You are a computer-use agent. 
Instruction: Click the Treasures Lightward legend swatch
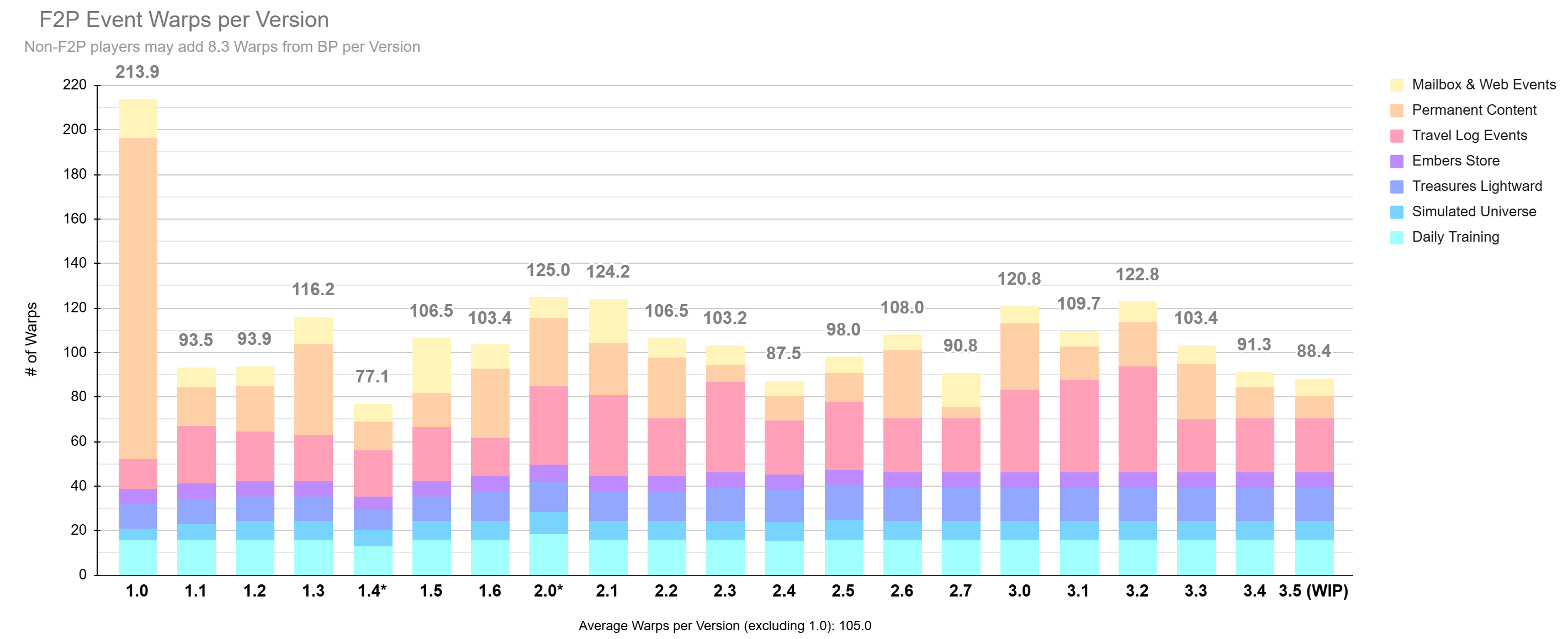tap(1396, 187)
